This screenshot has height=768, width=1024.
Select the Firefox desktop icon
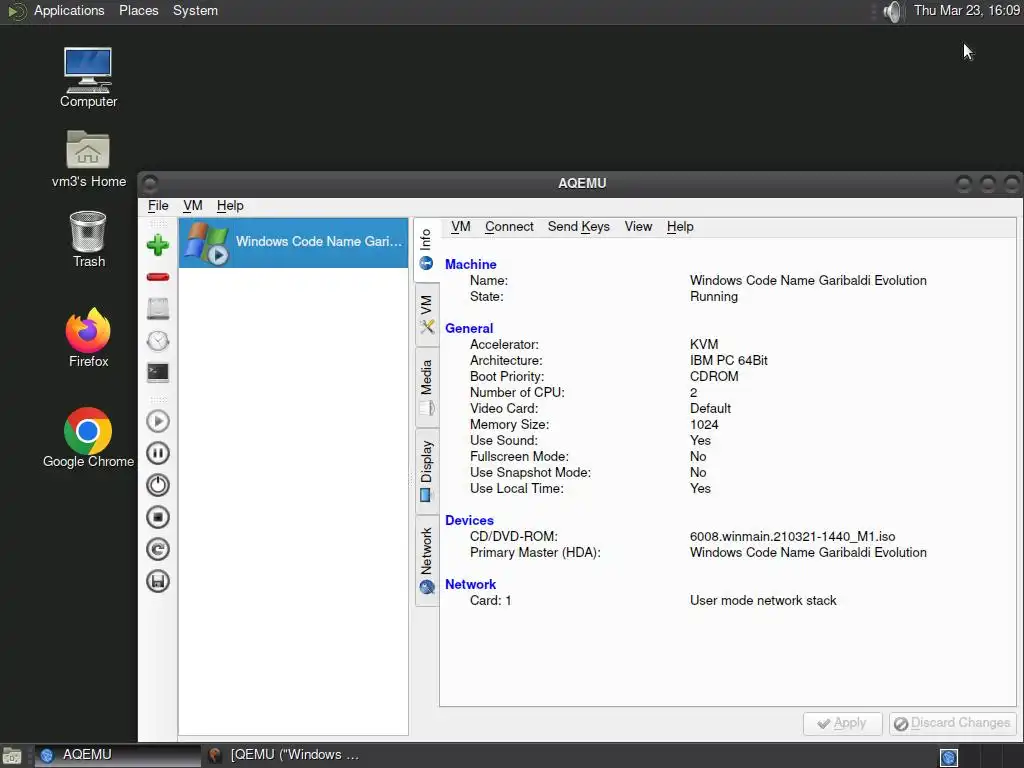[88, 338]
